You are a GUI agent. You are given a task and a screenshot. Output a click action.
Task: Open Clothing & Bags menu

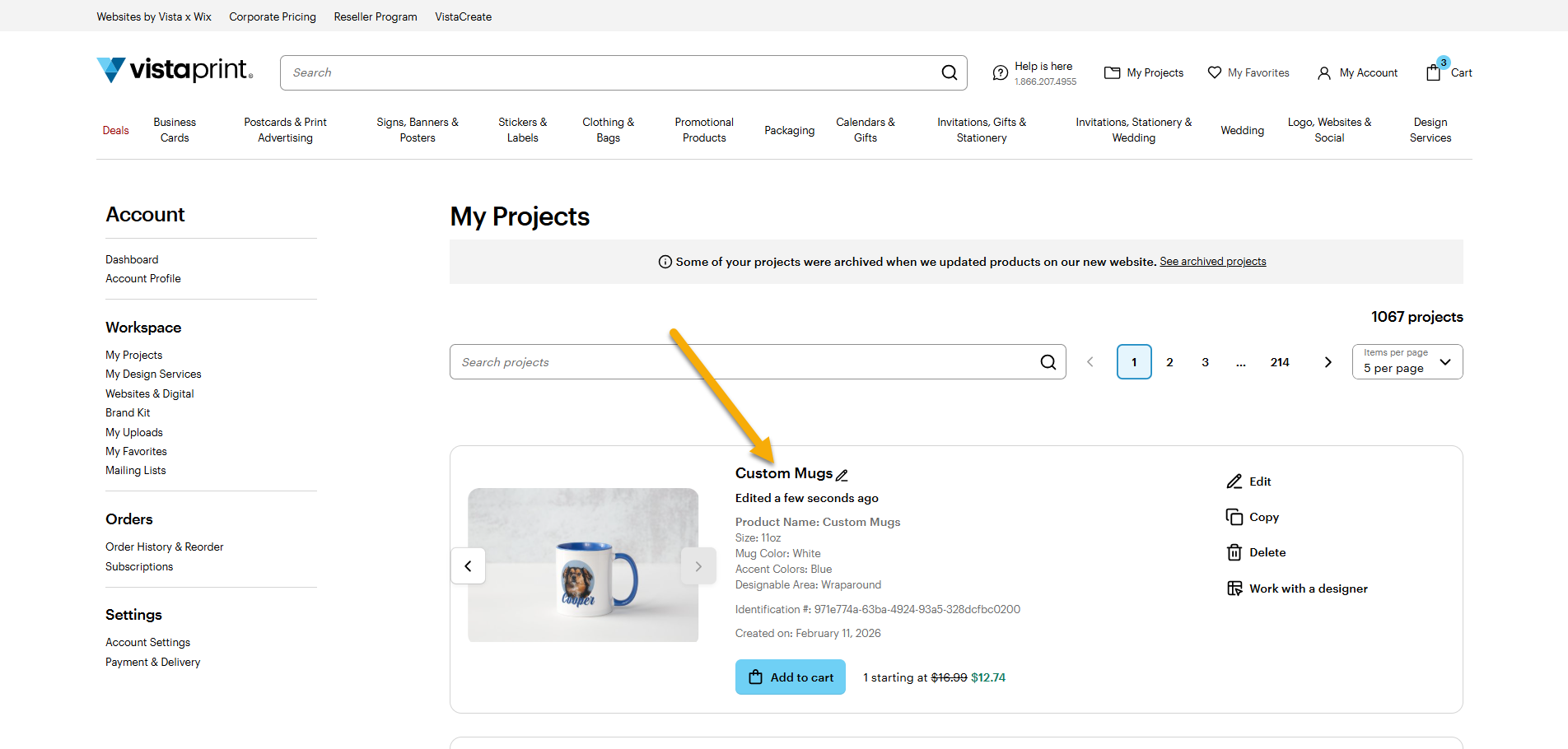point(608,130)
